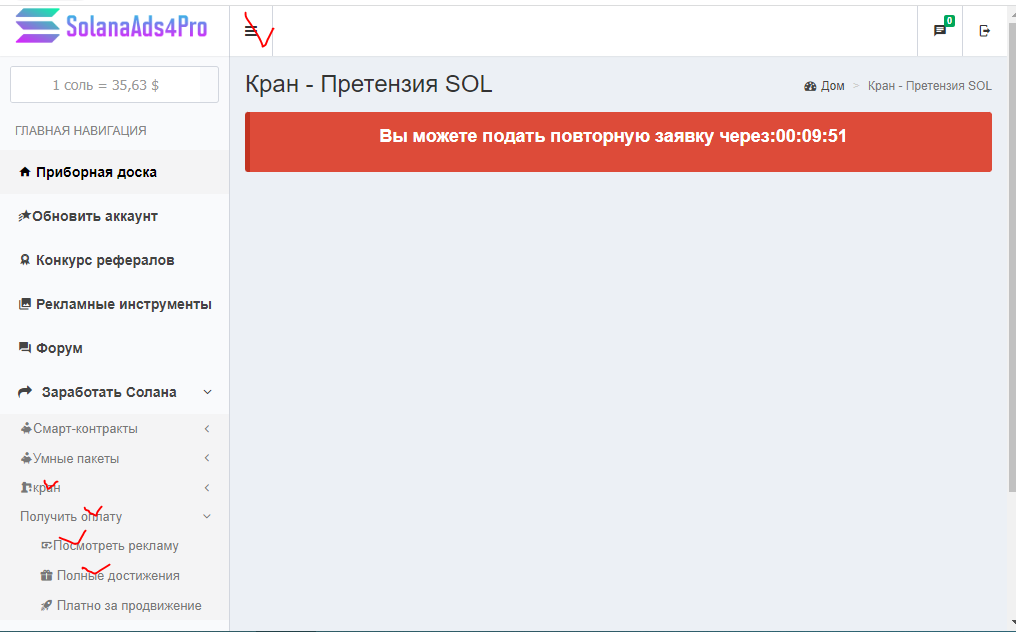The height and width of the screenshot is (632, 1016).
Task: Click the faucet icon beside кран
Action: click(26, 487)
